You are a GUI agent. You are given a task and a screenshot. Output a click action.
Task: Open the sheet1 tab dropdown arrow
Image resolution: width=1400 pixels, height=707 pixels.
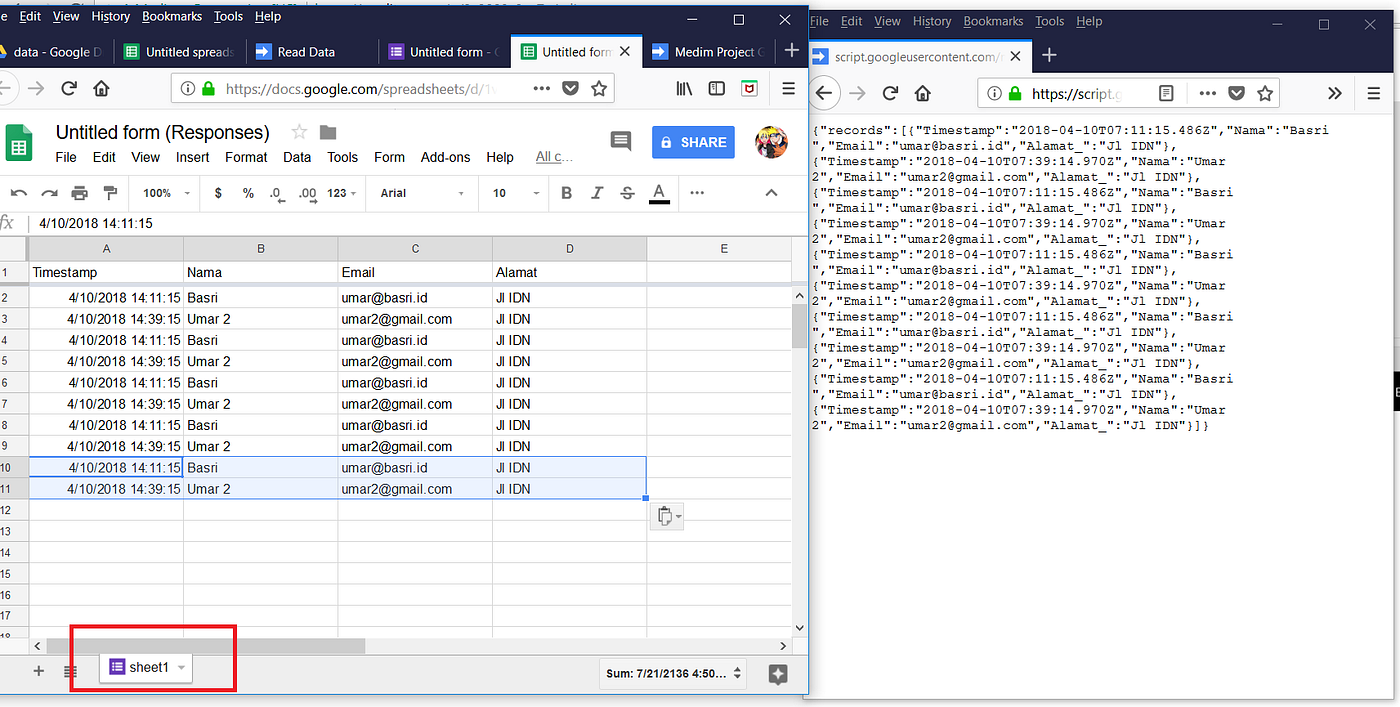point(180,667)
